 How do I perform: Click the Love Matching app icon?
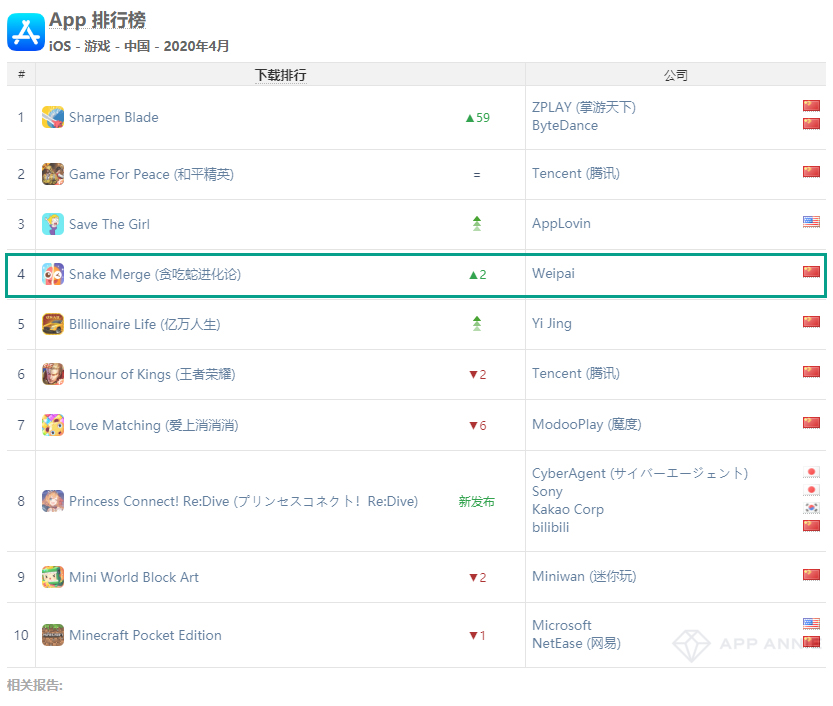[x=53, y=425]
